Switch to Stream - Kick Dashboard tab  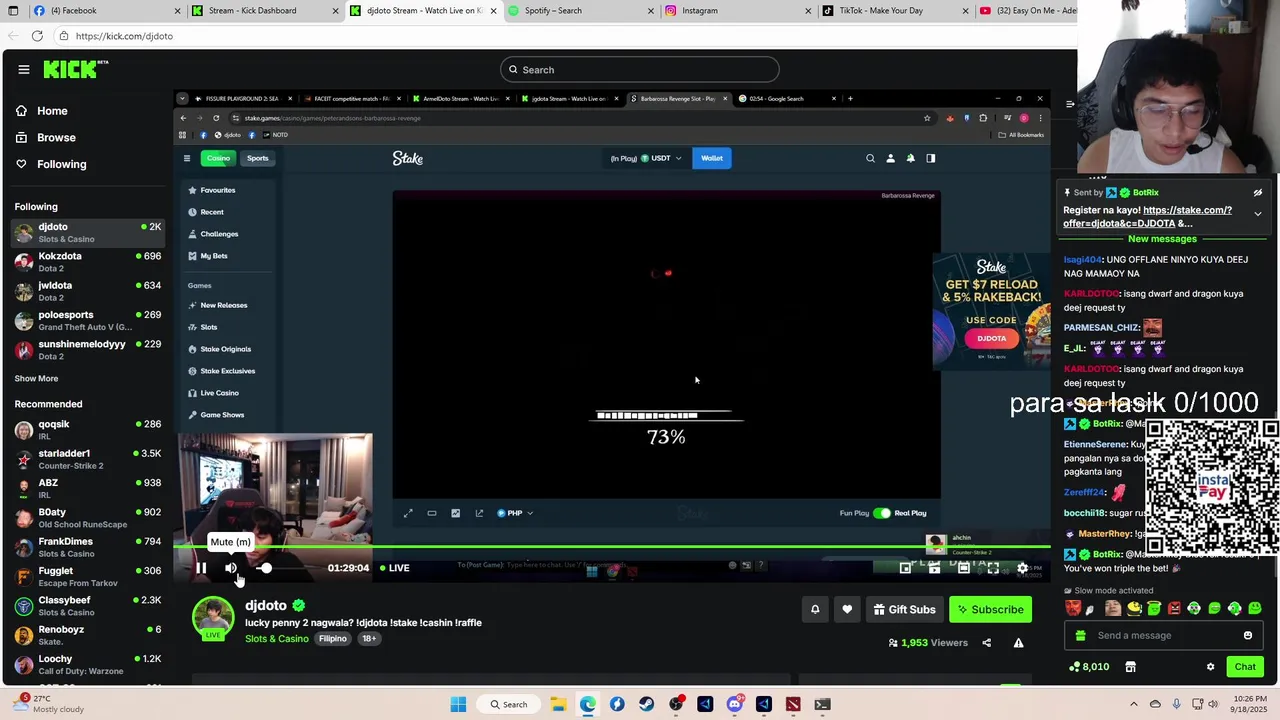coord(265,10)
